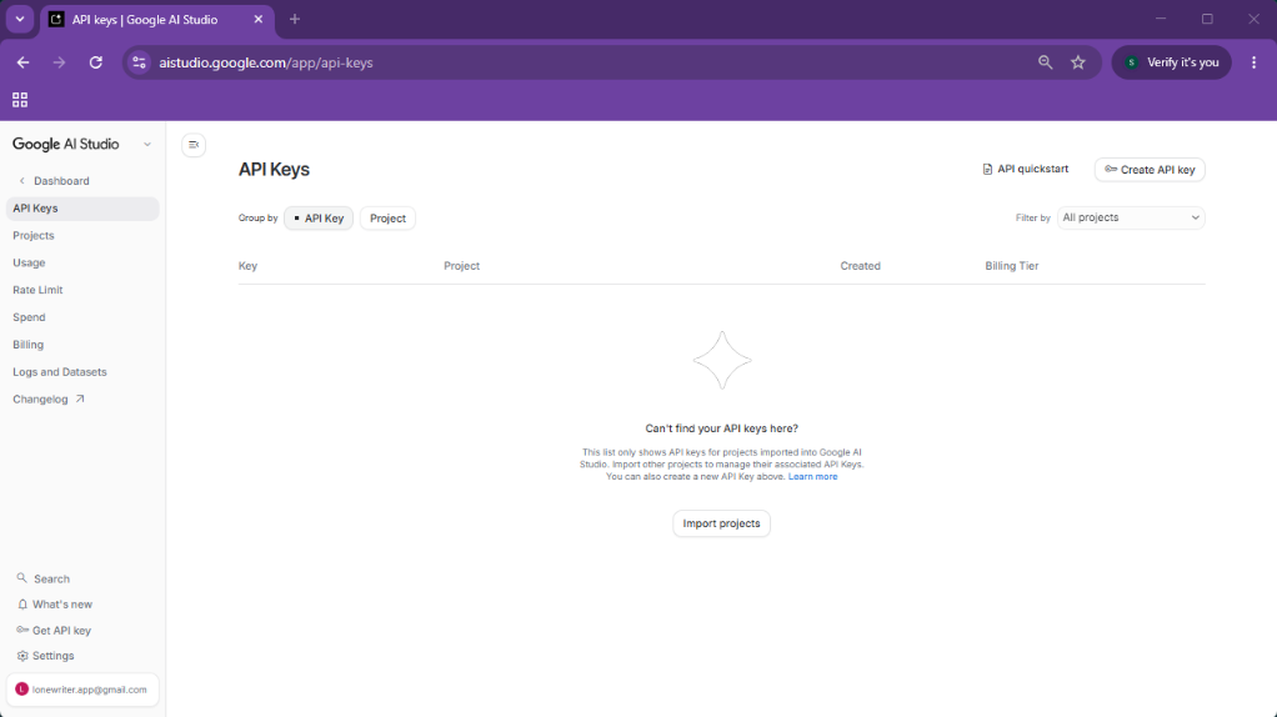Maximize the browser window
The width and height of the screenshot is (1277, 717).
pos(1207,19)
